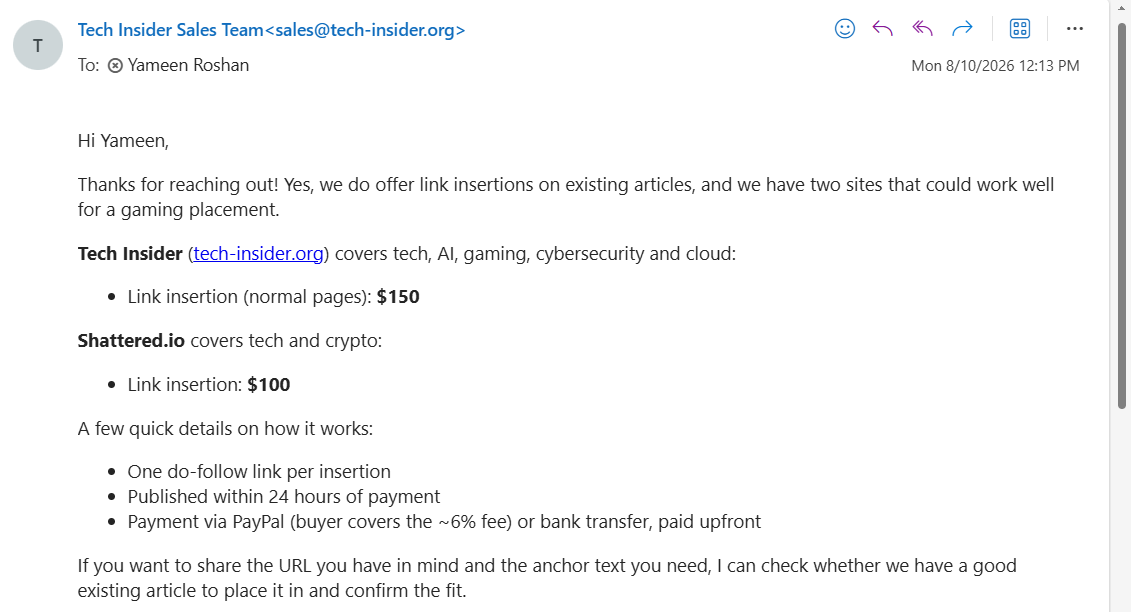Click the sender avatar with letter T
The height and width of the screenshot is (612, 1131).
coord(38,45)
